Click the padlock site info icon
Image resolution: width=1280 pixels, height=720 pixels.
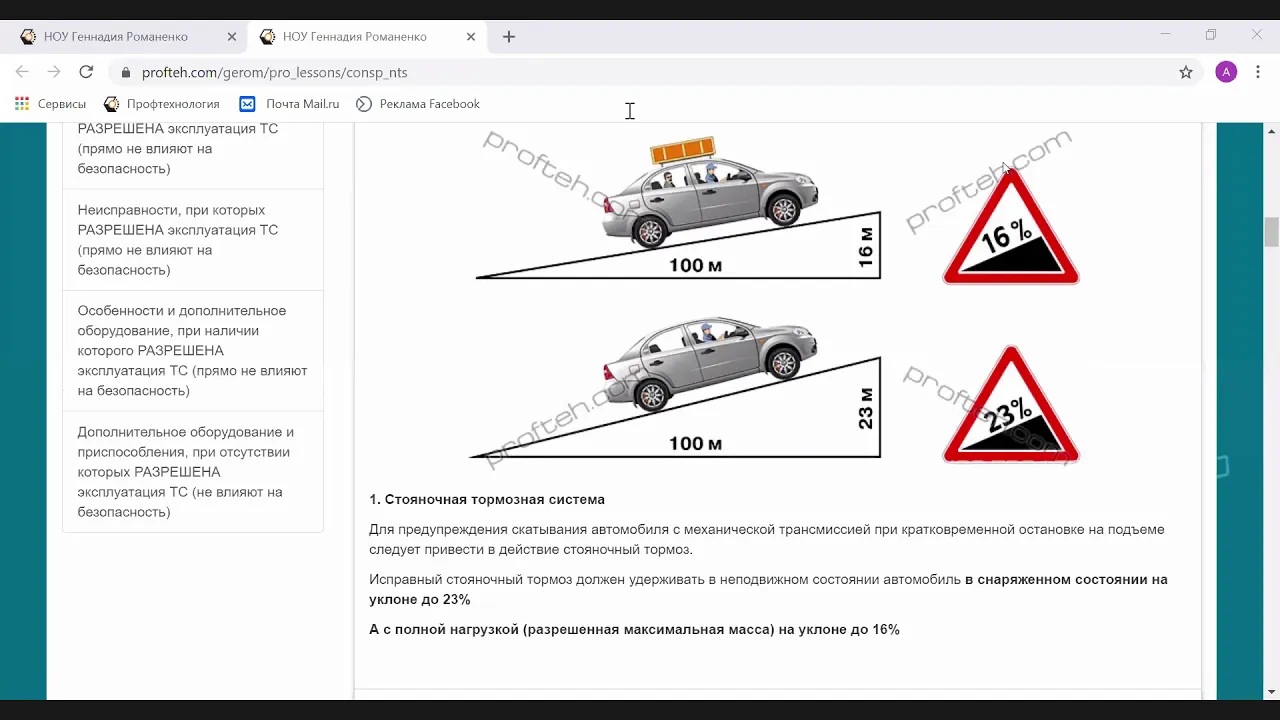coord(126,72)
